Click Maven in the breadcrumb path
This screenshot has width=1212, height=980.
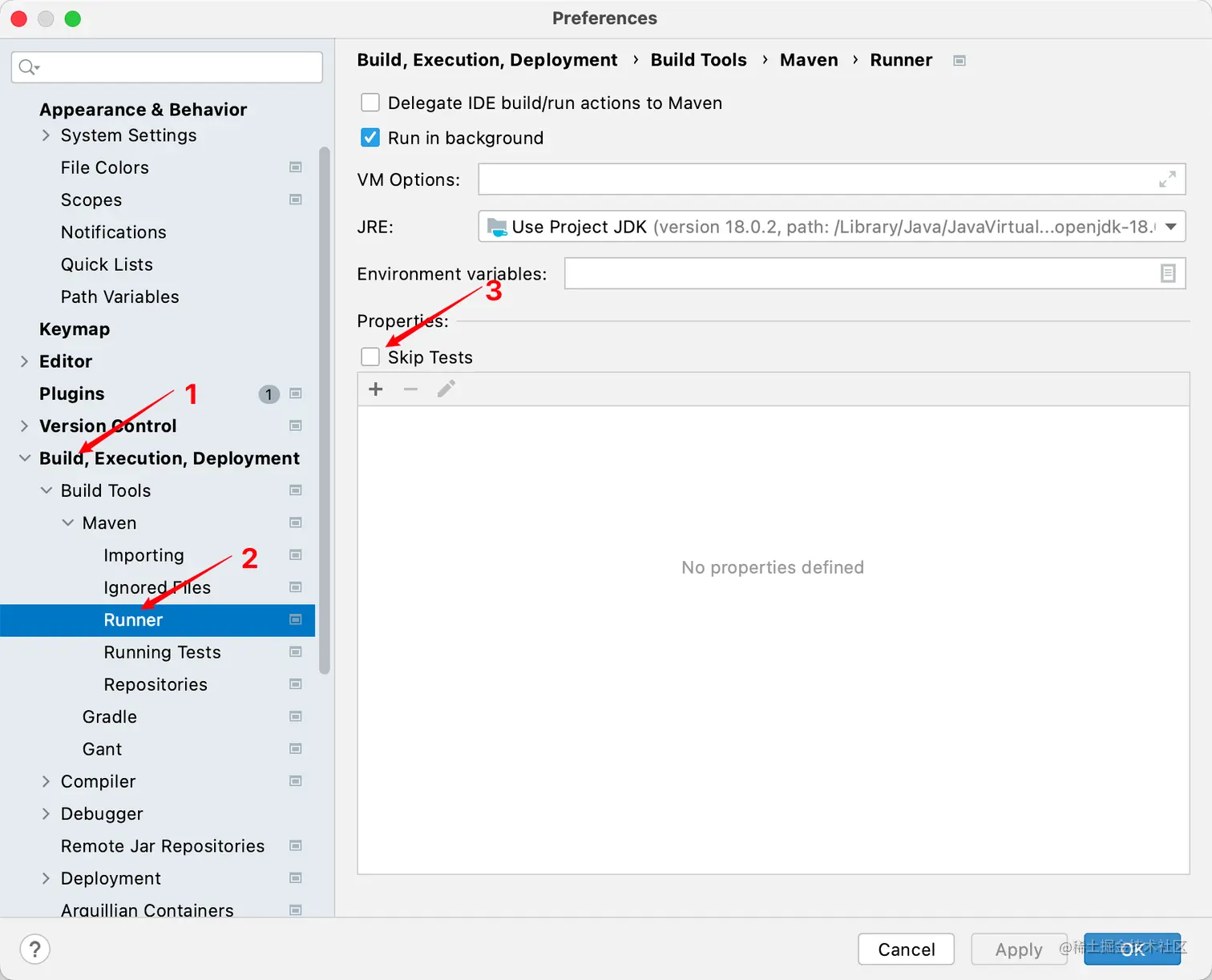pos(809,60)
